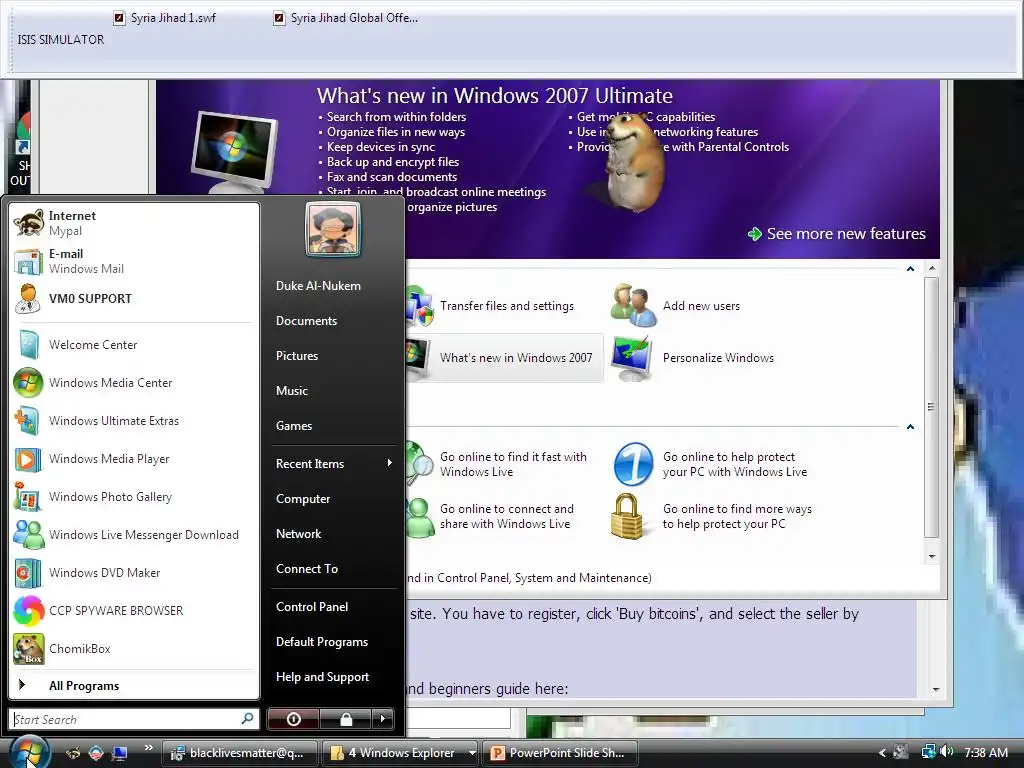Viewport: 1024px width, 768px height.
Task: Click Welcome Center scrollbar up arrow
Action: [932, 268]
